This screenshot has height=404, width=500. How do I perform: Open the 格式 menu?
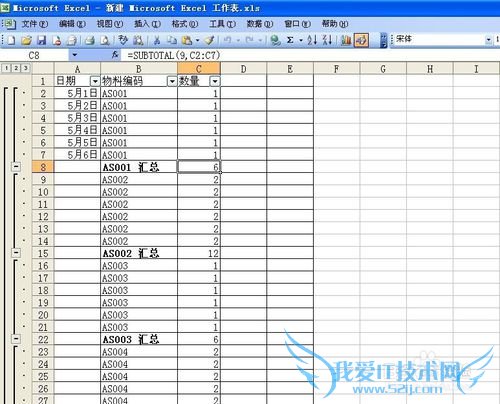[x=185, y=24]
